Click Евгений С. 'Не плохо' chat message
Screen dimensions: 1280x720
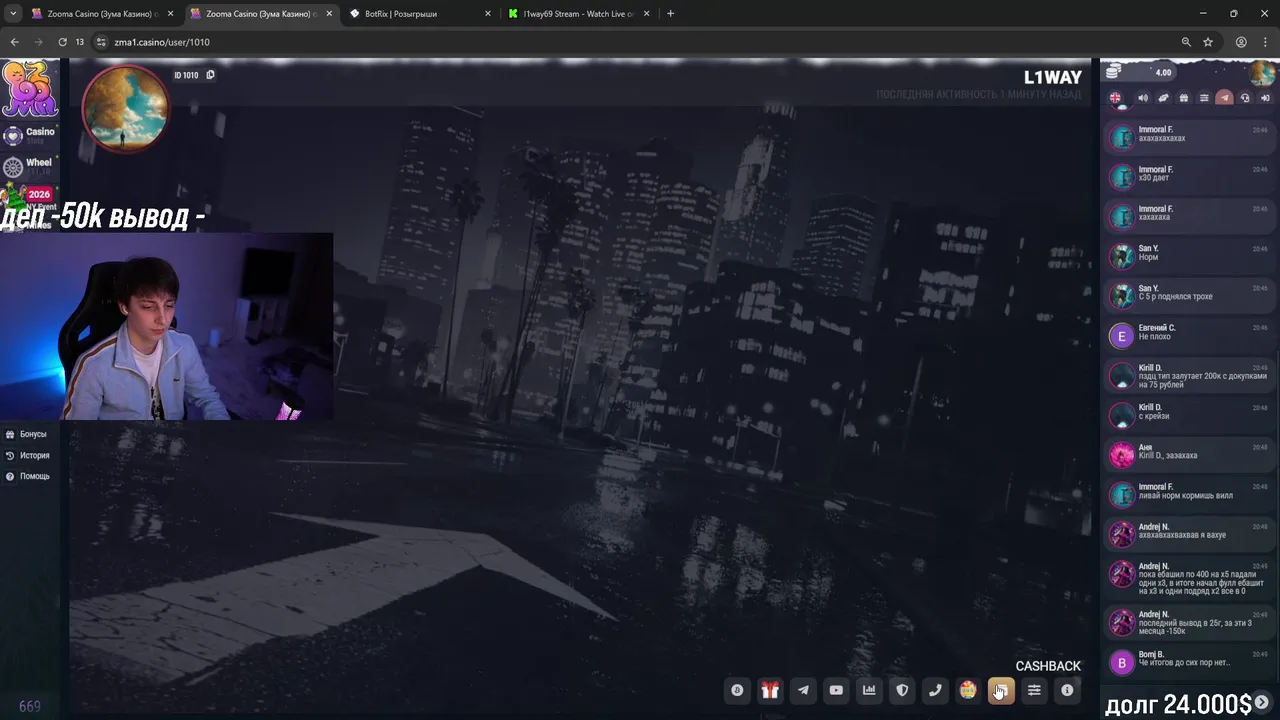coord(1189,336)
